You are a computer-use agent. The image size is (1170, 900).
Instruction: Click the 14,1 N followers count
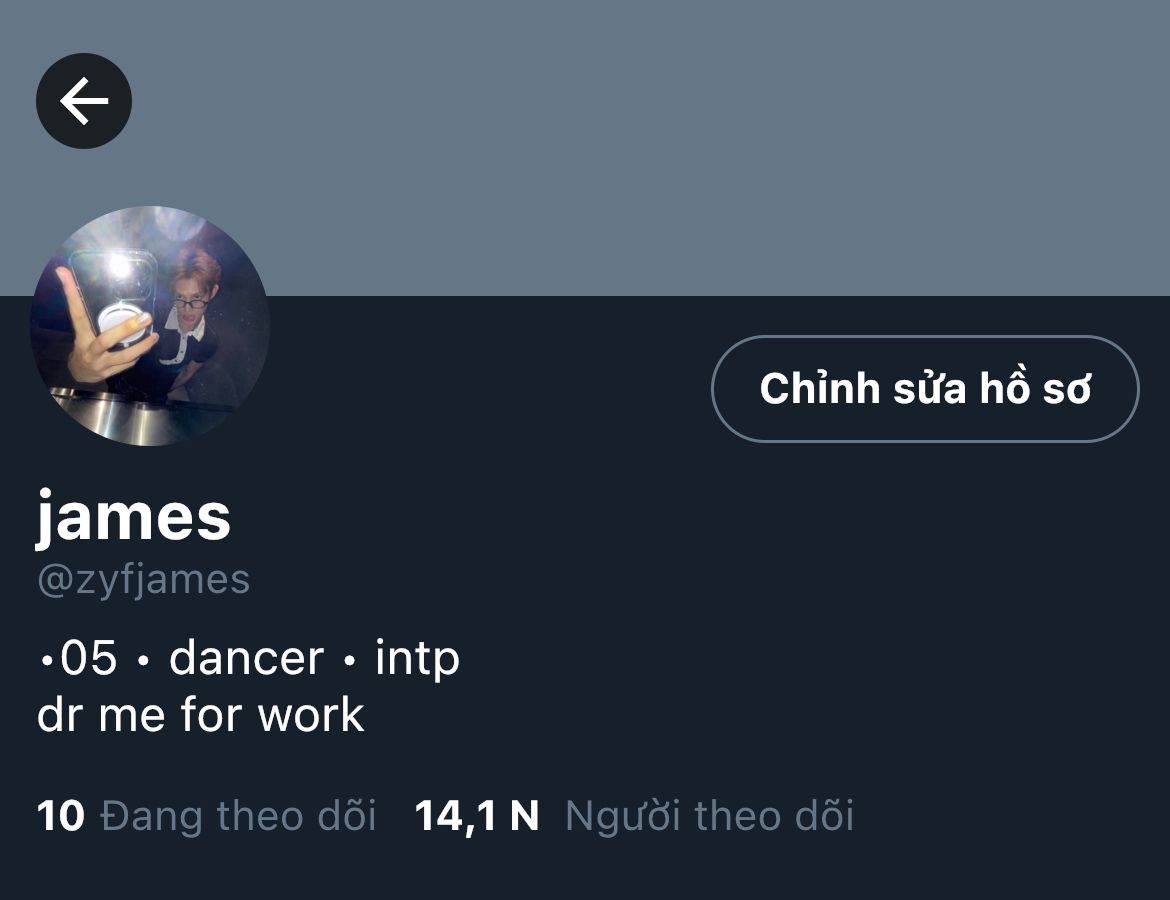pyautogui.click(x=477, y=816)
